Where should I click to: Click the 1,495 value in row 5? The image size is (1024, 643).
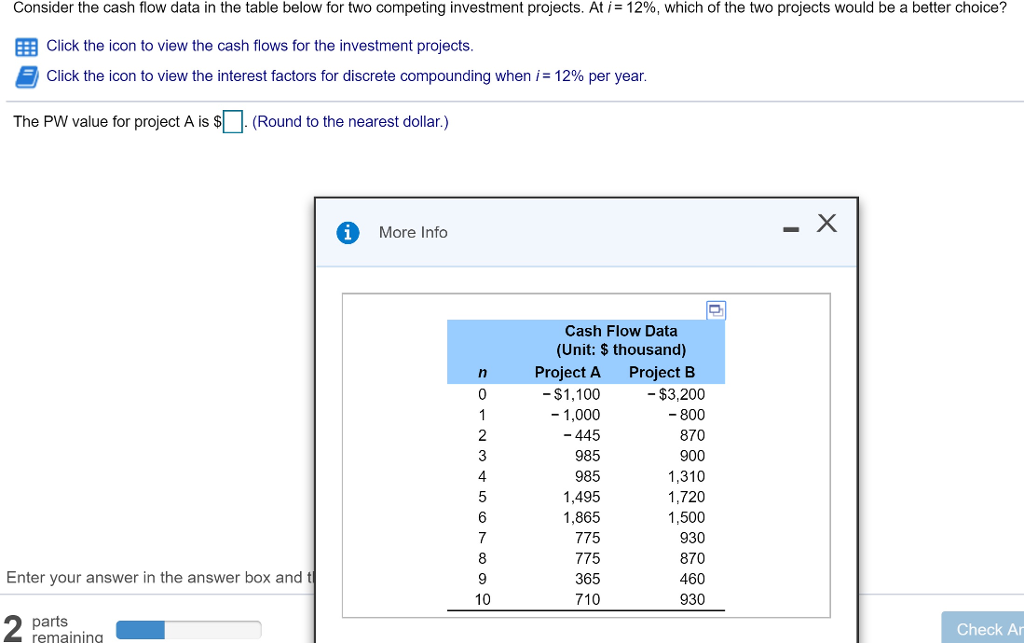click(582, 497)
